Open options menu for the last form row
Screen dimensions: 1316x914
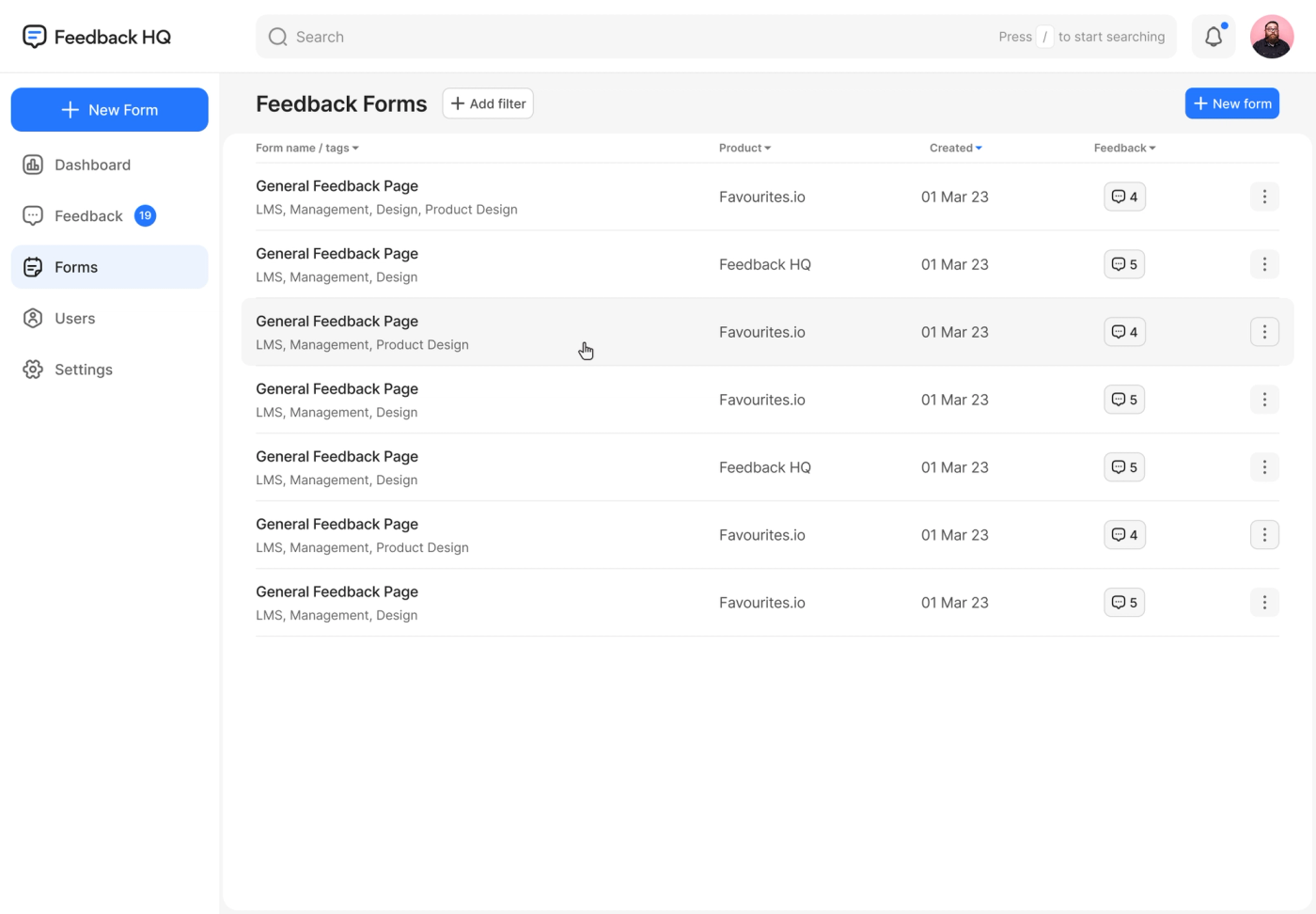coord(1264,603)
